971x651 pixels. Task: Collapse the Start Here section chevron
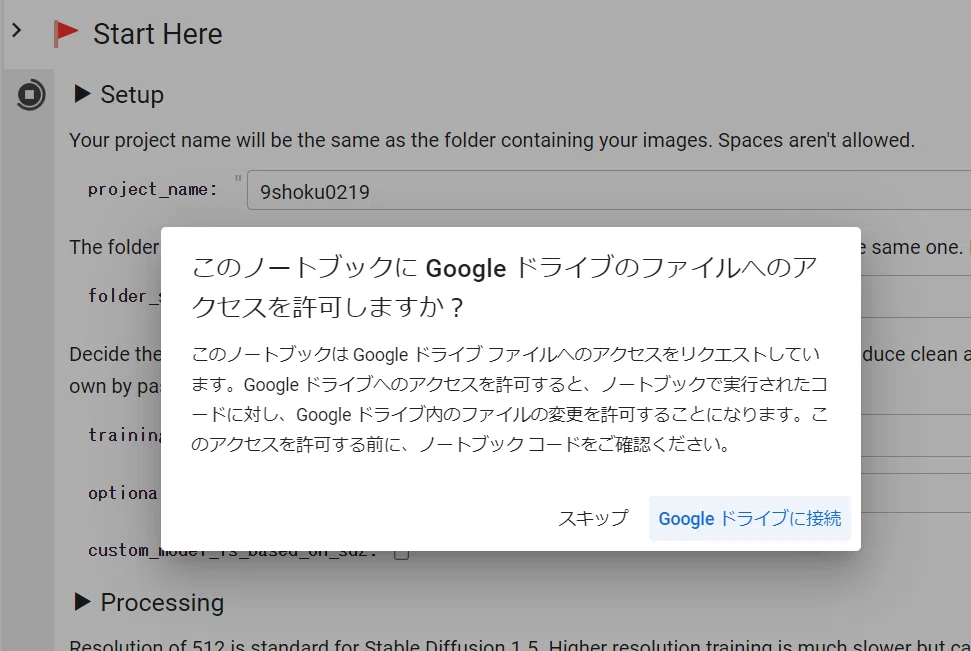pyautogui.click(x=17, y=30)
